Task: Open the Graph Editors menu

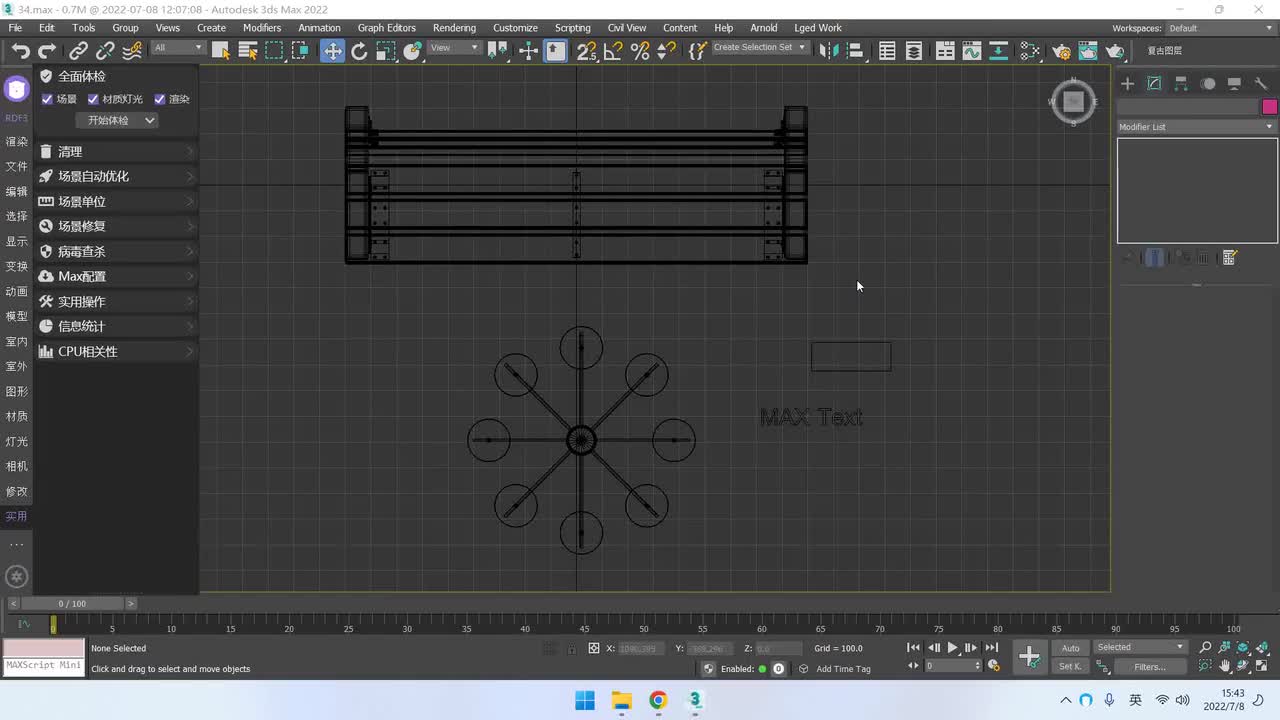Action: 386,28
